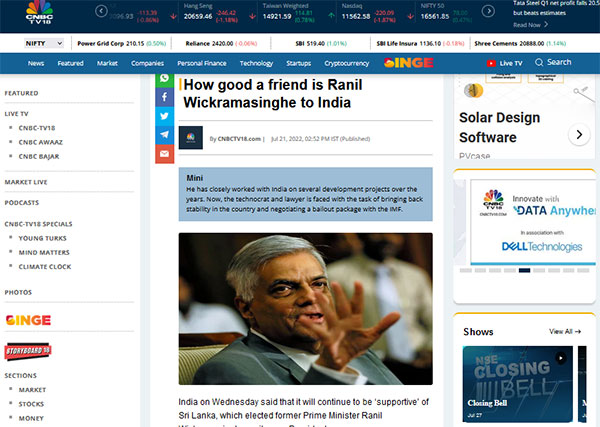The image size is (600, 427).
Task: Click the Search text in navigation bar
Action: click(559, 62)
